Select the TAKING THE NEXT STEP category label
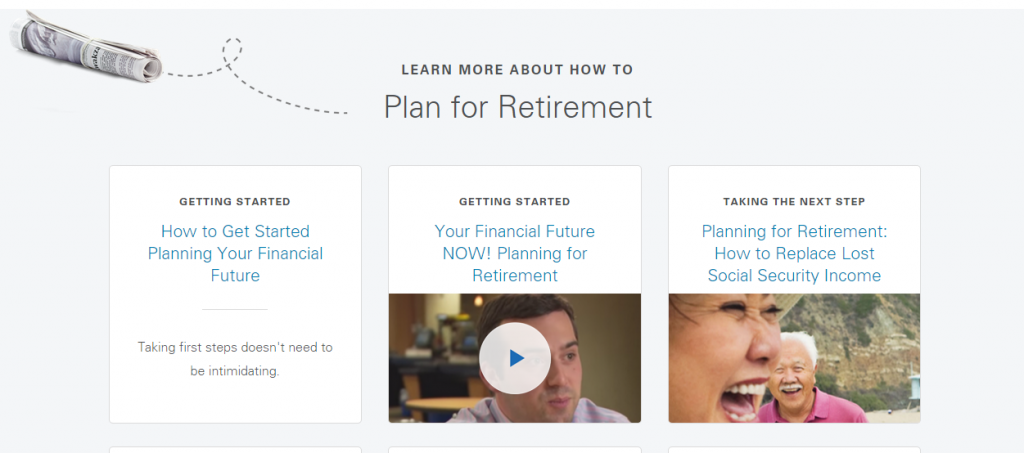This screenshot has width=1024, height=453. click(794, 202)
